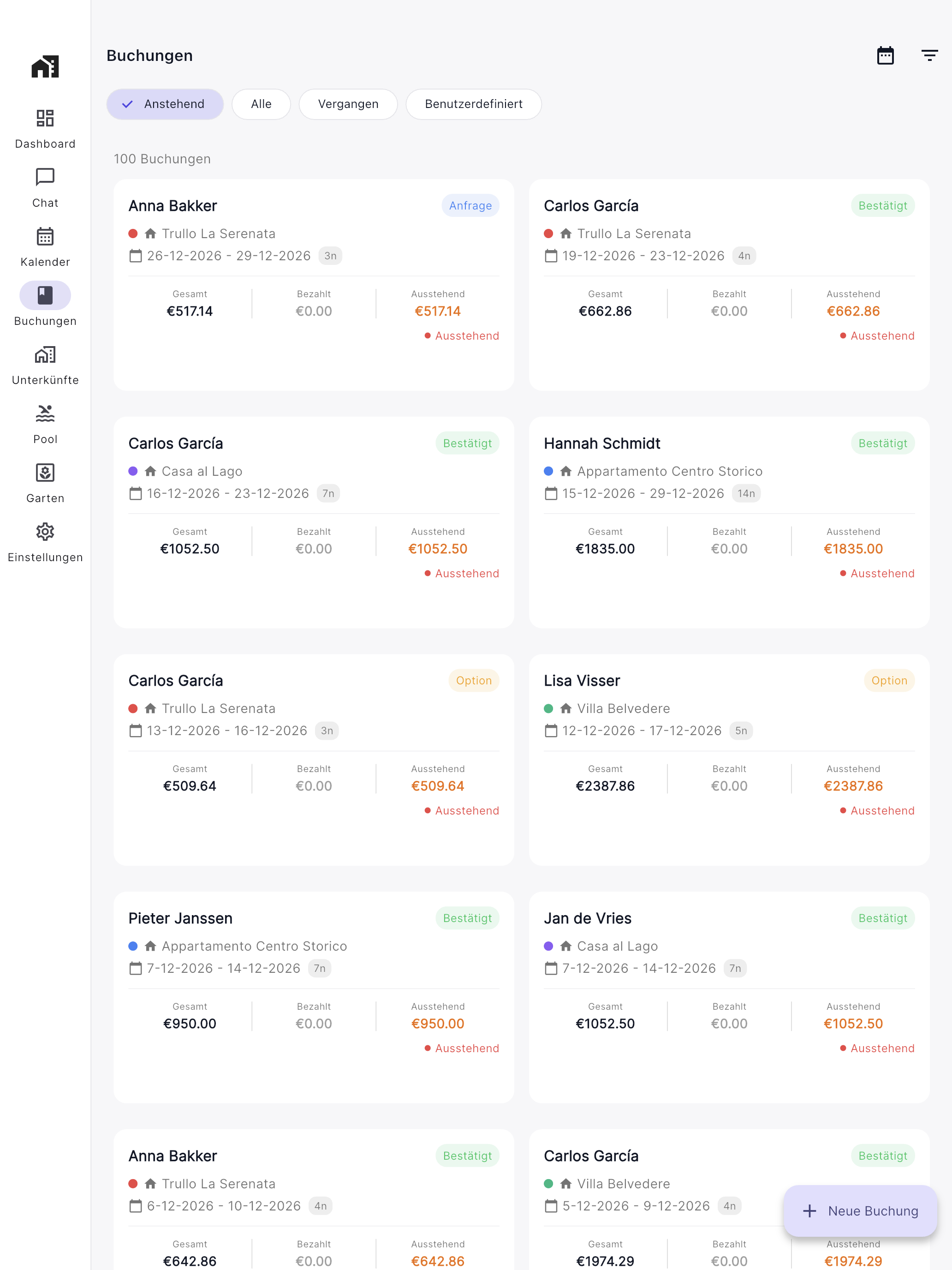Screen dimensions: 952x1270
Task: Open Lisa Visser's booking by her name
Action: pyautogui.click(x=582, y=680)
